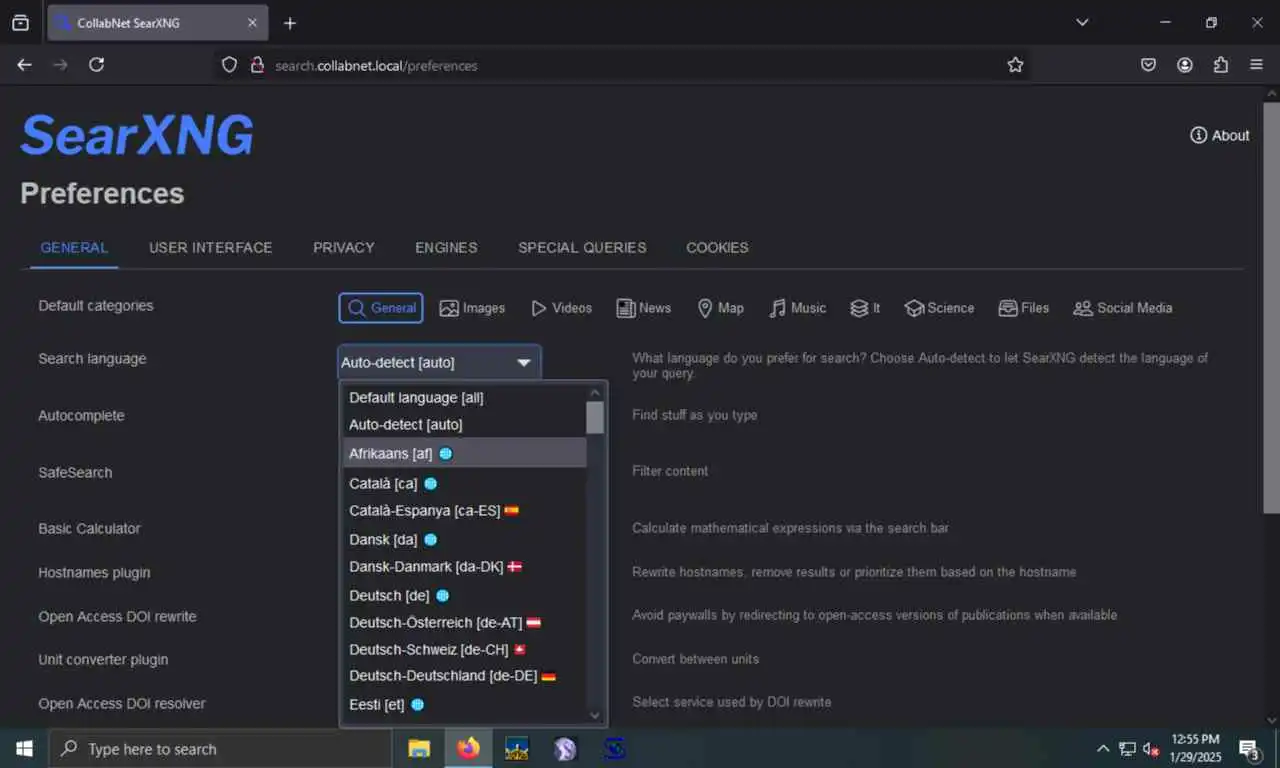
Task: Open the About link
Action: [1219, 135]
